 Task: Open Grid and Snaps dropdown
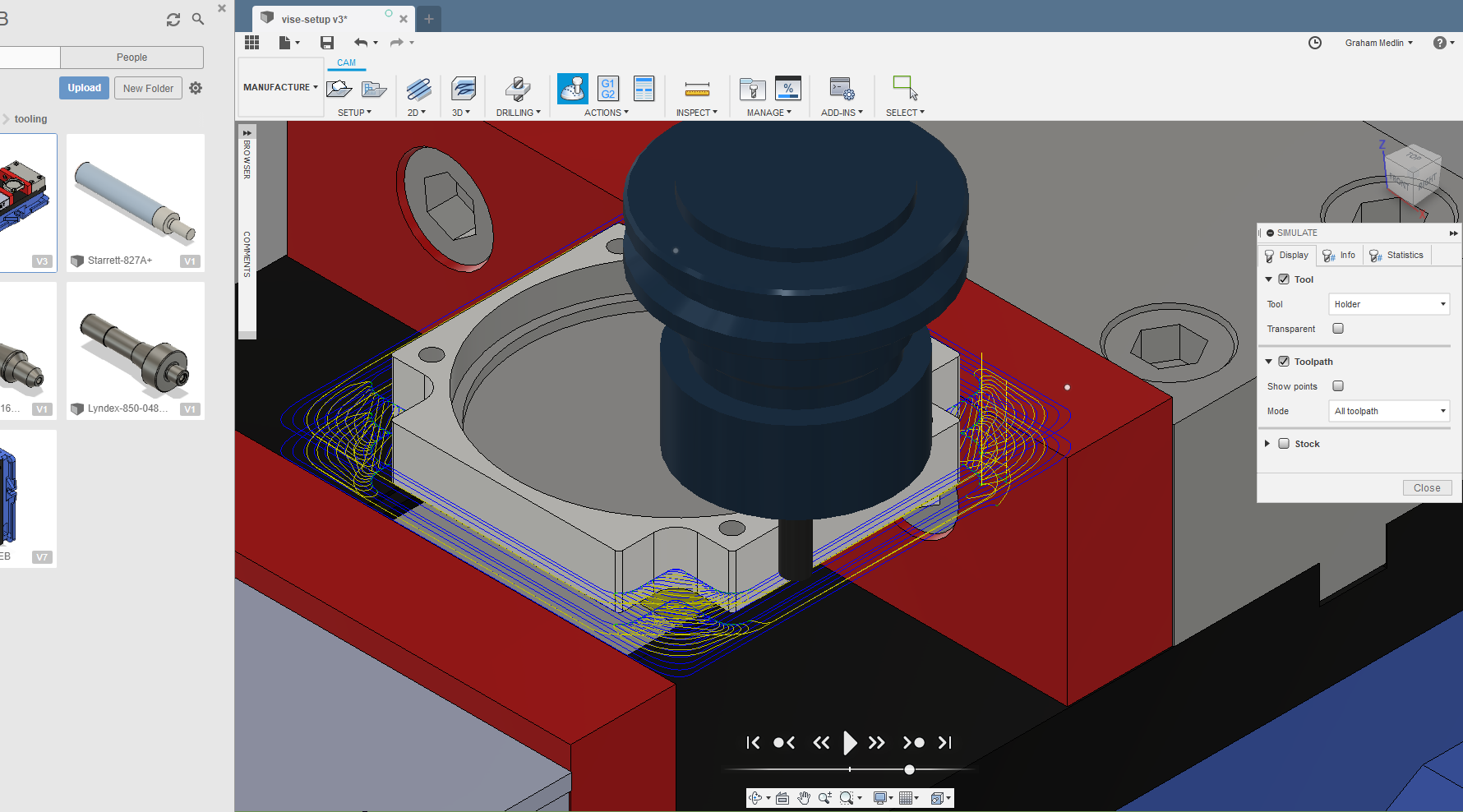point(908,798)
